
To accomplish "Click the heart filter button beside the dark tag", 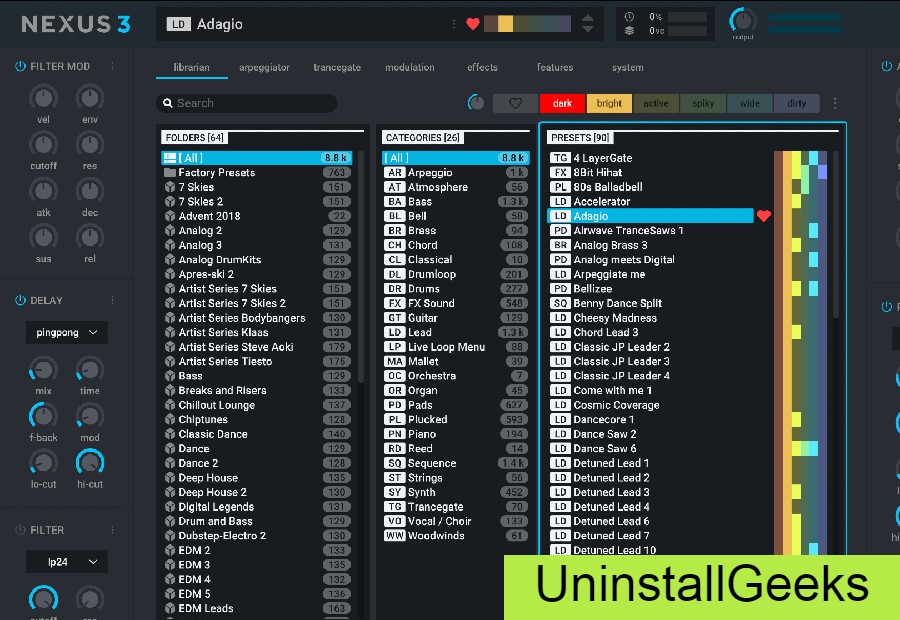I will tap(515, 103).
